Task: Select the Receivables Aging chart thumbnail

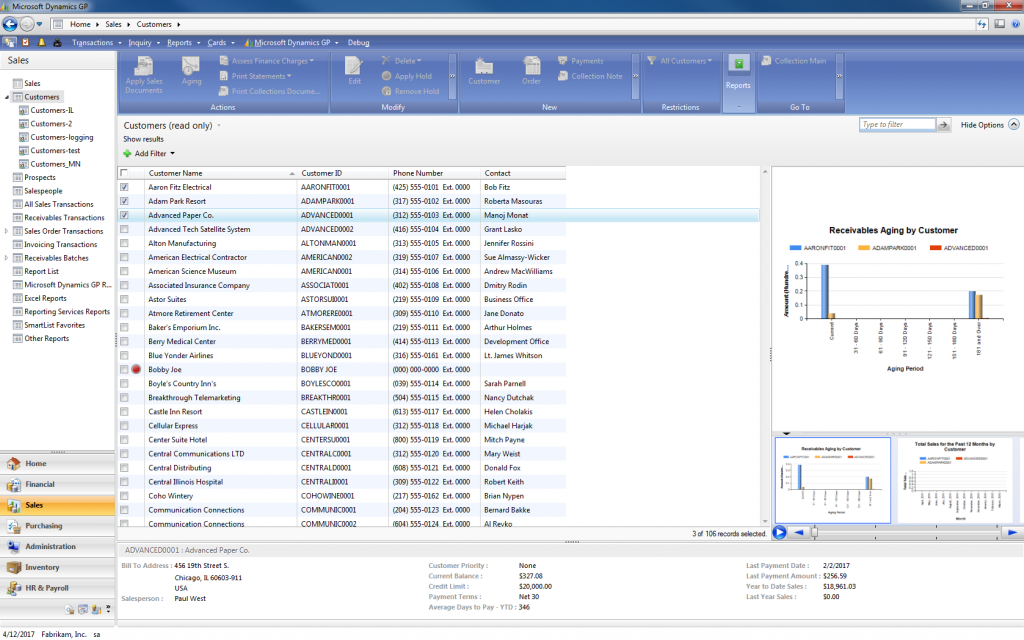Action: 833,480
